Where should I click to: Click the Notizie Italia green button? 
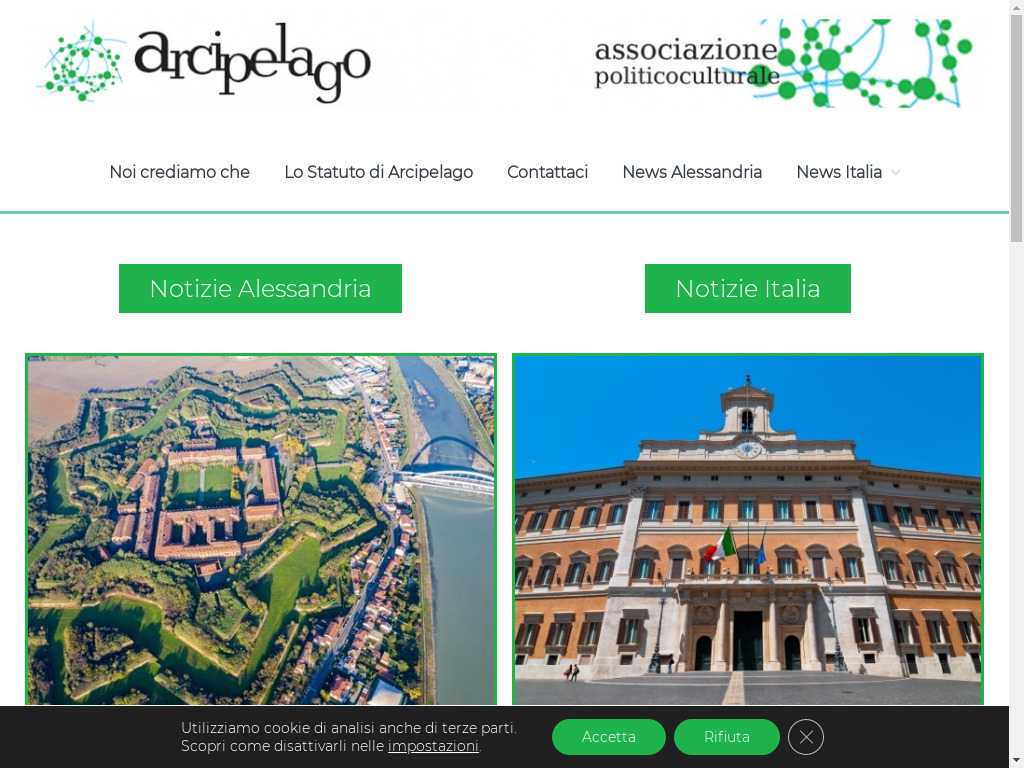click(748, 288)
